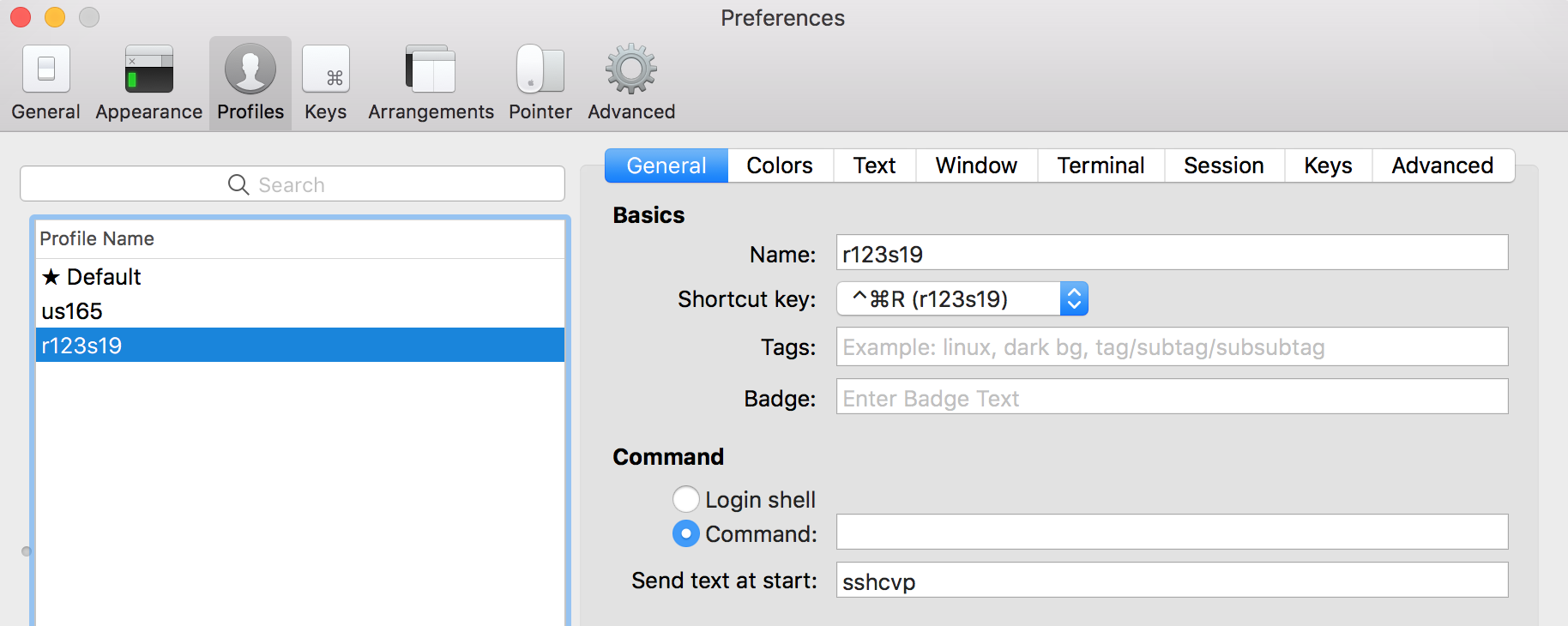Click the Tags input field
The height and width of the screenshot is (626, 1568).
[1173, 346]
